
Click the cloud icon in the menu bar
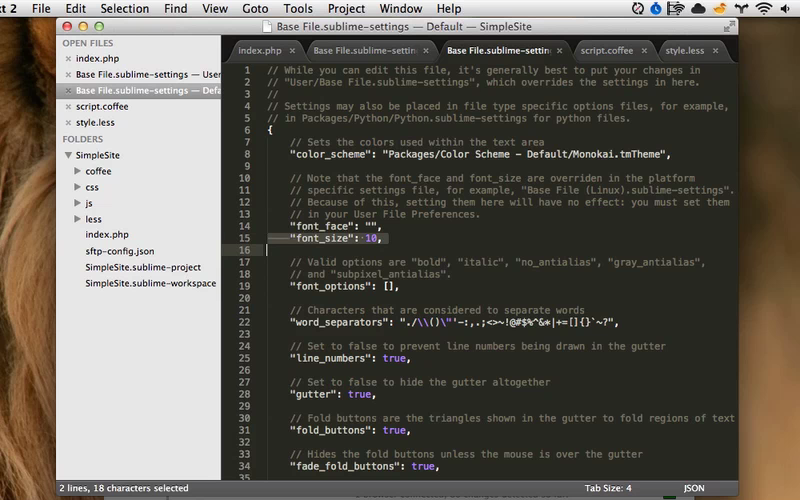click(698, 8)
